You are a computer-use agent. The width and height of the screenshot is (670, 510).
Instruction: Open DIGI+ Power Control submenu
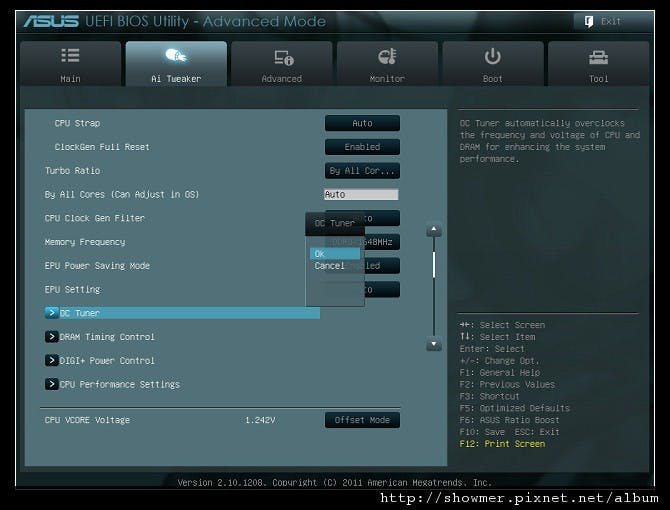coord(107,361)
